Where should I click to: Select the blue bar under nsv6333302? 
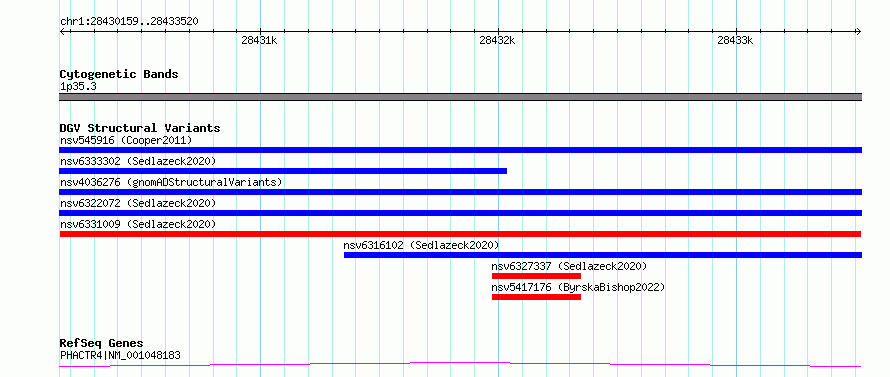coord(283,171)
